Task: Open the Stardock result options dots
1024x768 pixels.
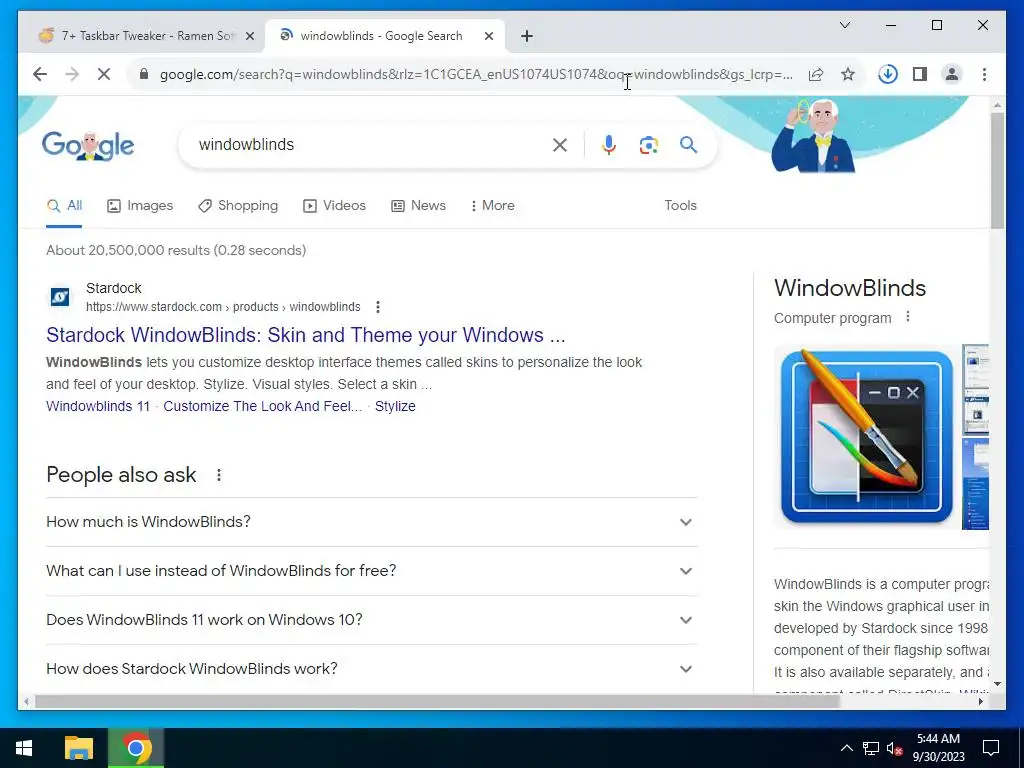Action: pyautogui.click(x=377, y=307)
